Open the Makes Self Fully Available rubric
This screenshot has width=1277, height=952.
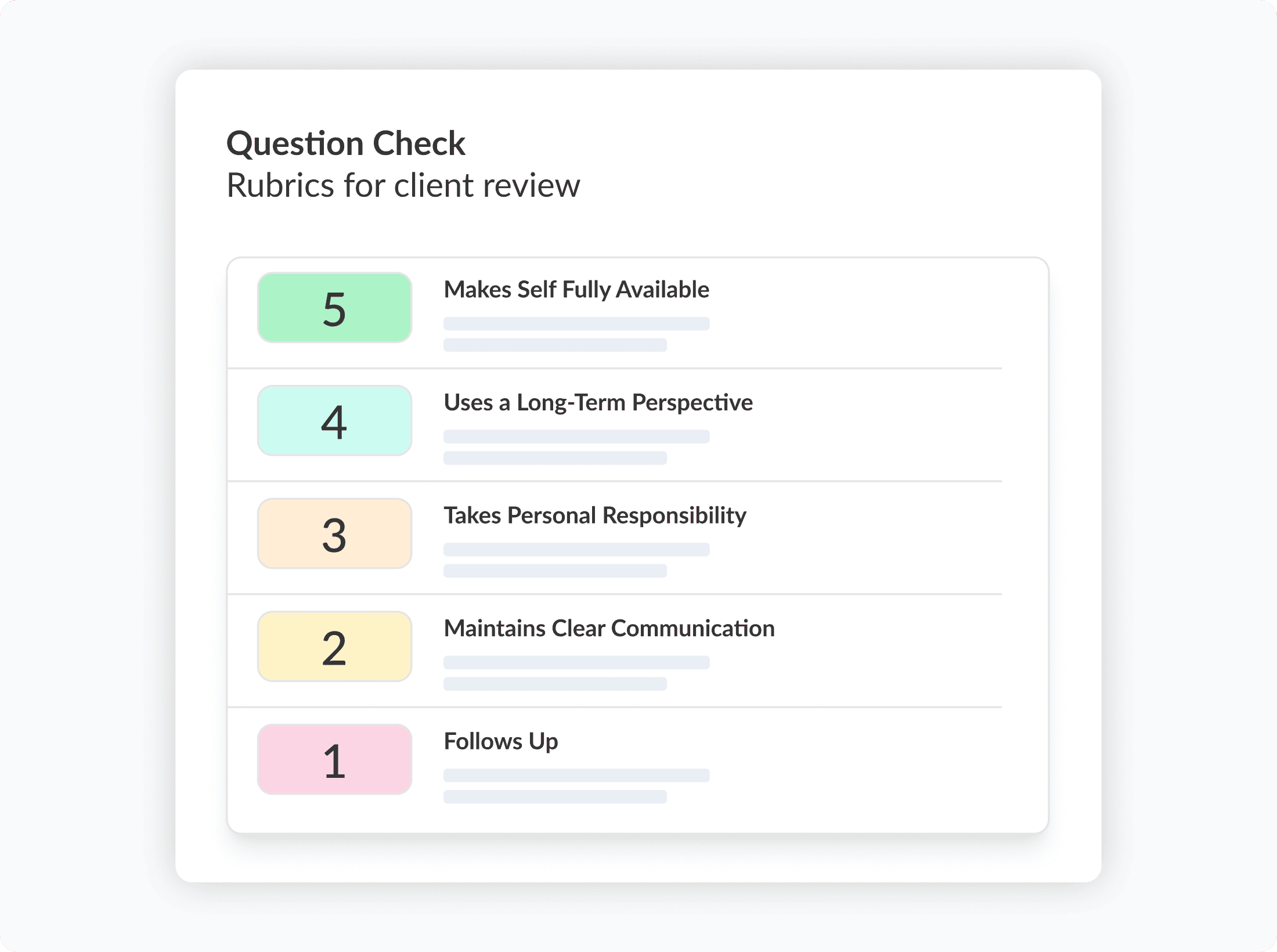coord(576,289)
